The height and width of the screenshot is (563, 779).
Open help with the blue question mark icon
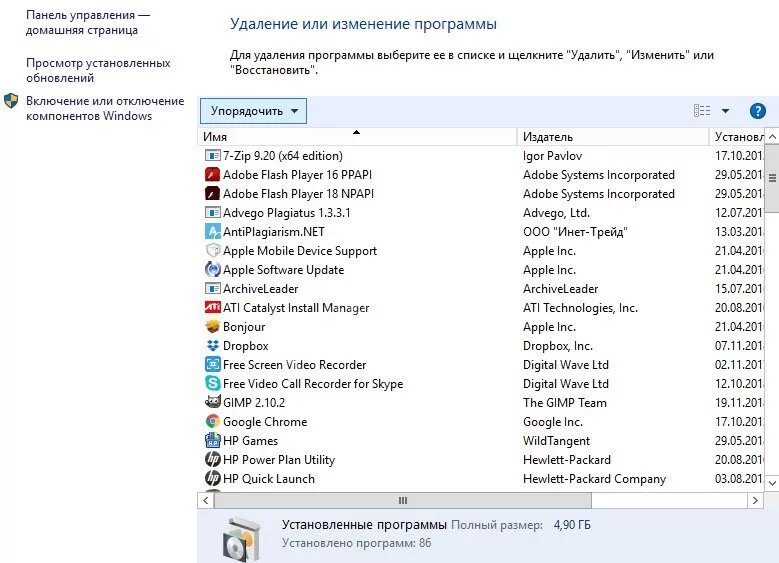click(758, 111)
